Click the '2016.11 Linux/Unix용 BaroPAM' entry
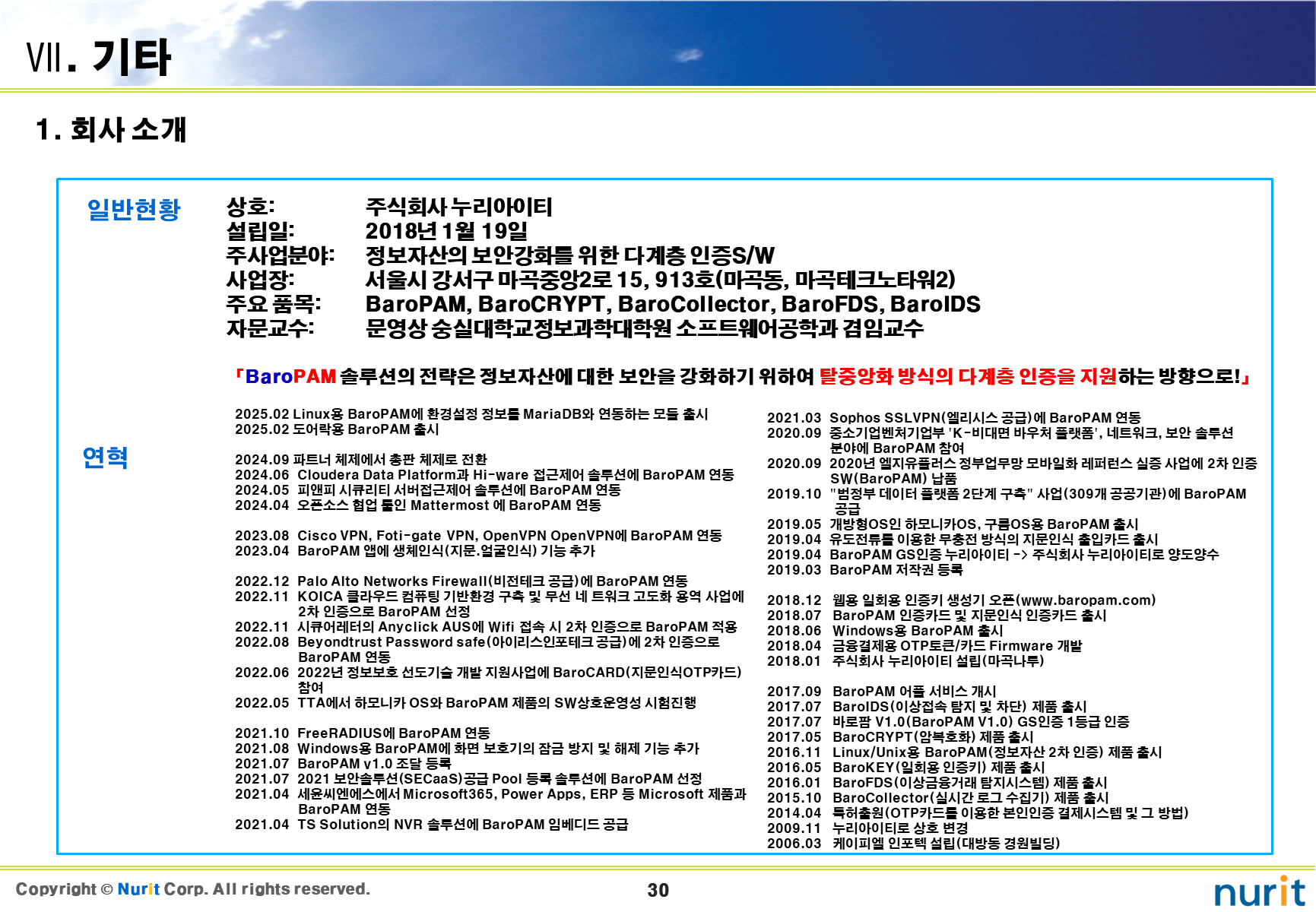Screen dimensions: 1316x912 click(965, 752)
